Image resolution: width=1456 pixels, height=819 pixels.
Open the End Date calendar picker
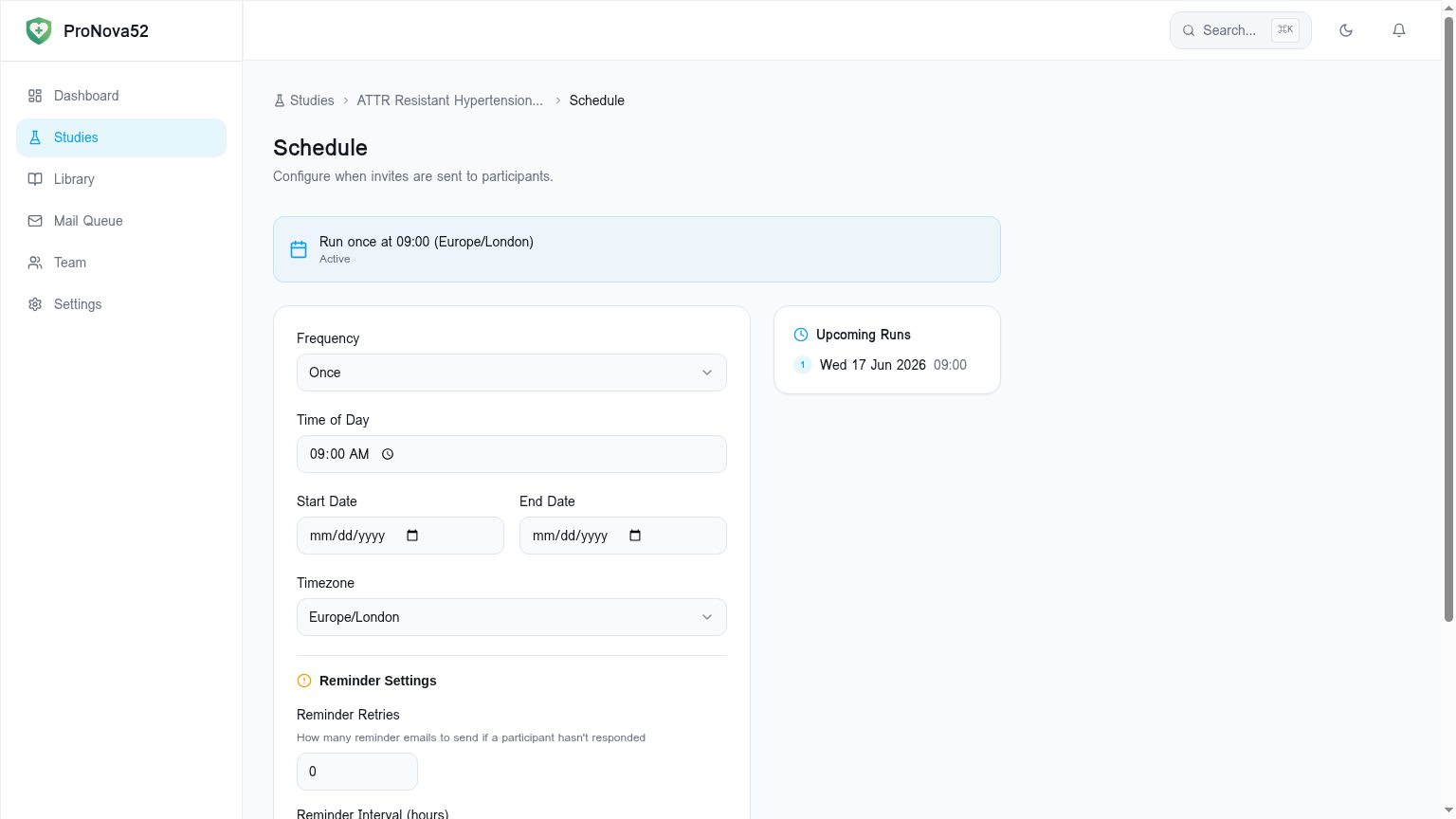pyautogui.click(x=635, y=536)
